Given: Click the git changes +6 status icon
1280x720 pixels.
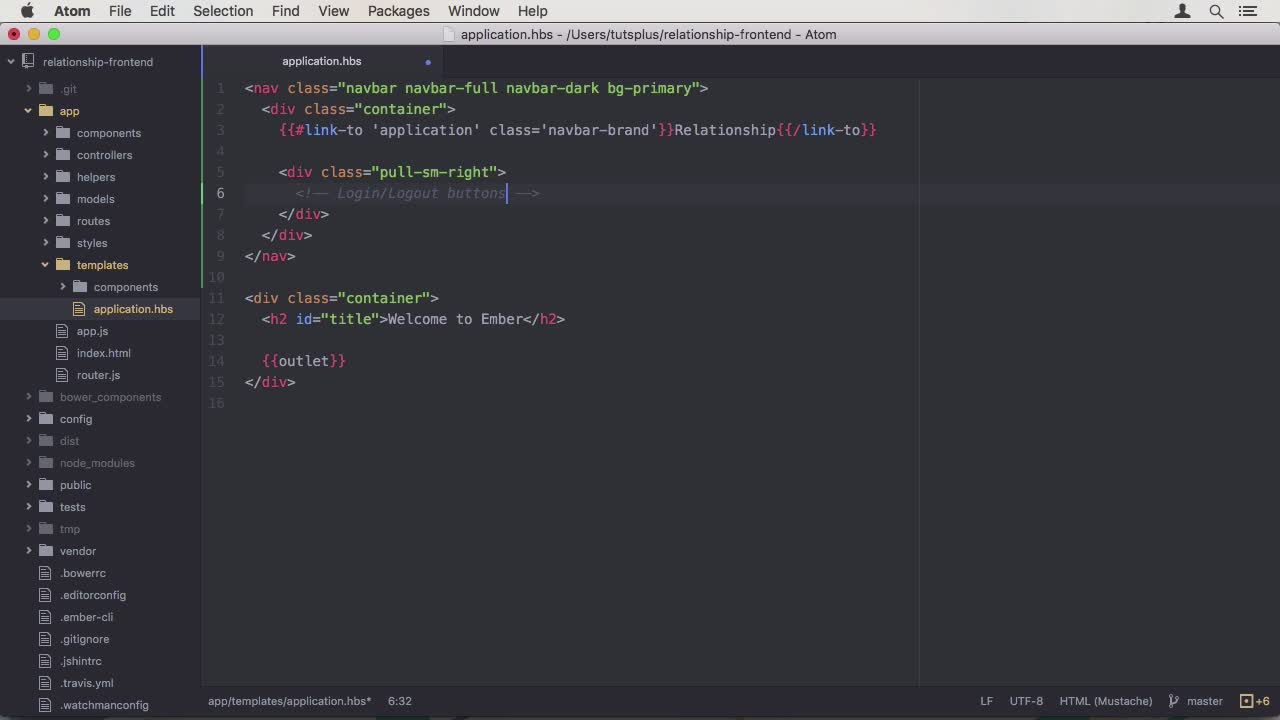Looking at the screenshot, I should (x=1254, y=701).
